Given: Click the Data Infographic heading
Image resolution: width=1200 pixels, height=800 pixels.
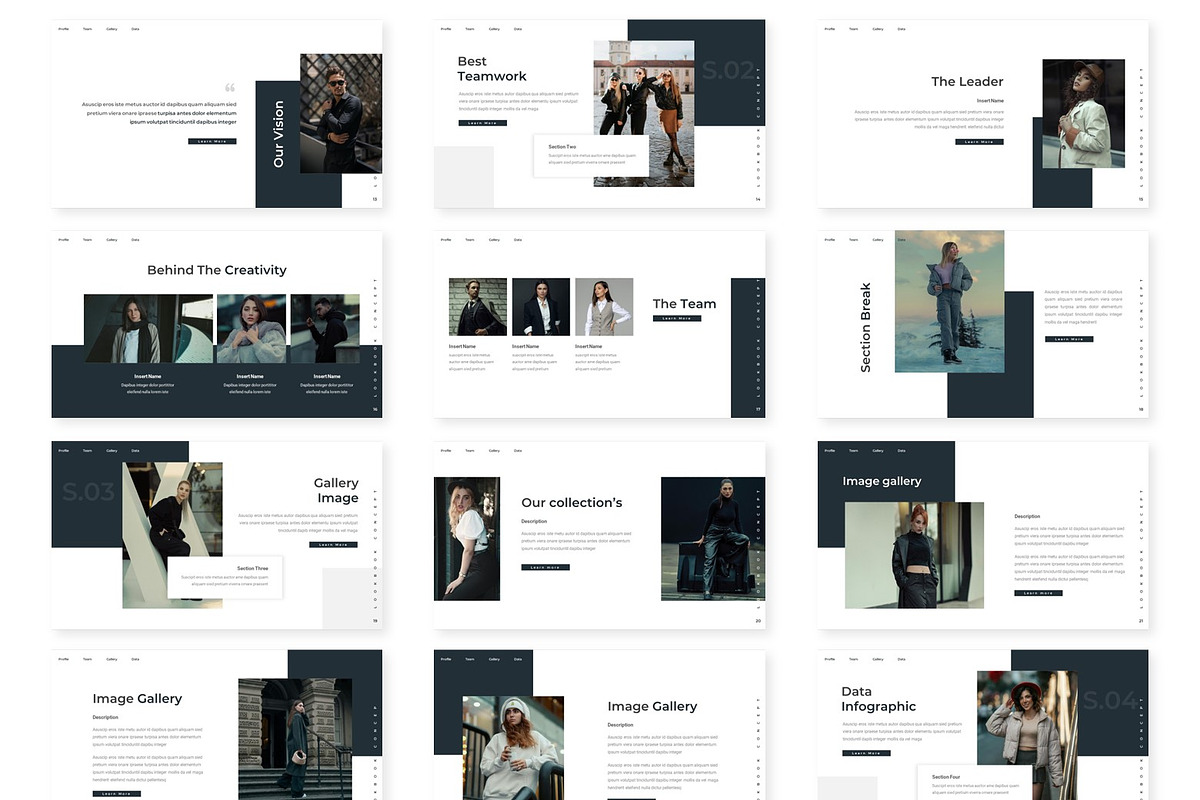Looking at the screenshot, I should (879, 699).
